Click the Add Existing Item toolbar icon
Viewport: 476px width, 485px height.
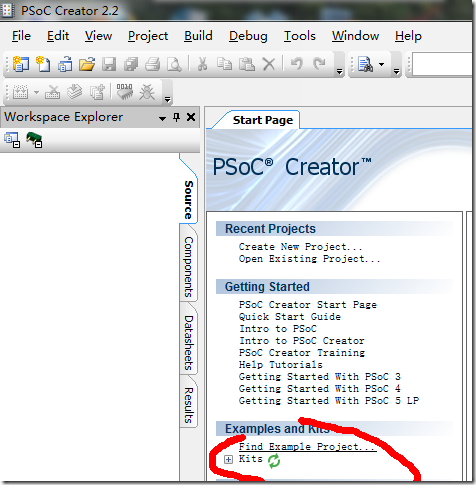pos(65,64)
